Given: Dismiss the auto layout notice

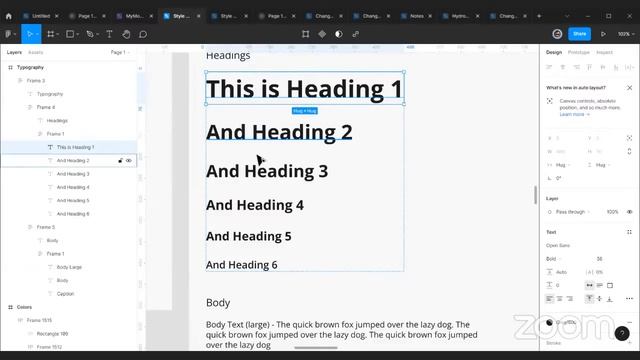Looking at the screenshot, I should pyautogui.click(x=629, y=88).
